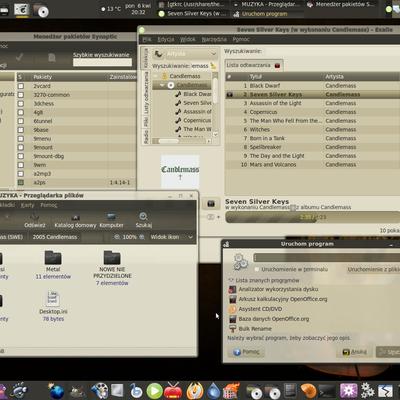
Task: Tick the a2mp3 package checkbox
Action: coord(21,174)
